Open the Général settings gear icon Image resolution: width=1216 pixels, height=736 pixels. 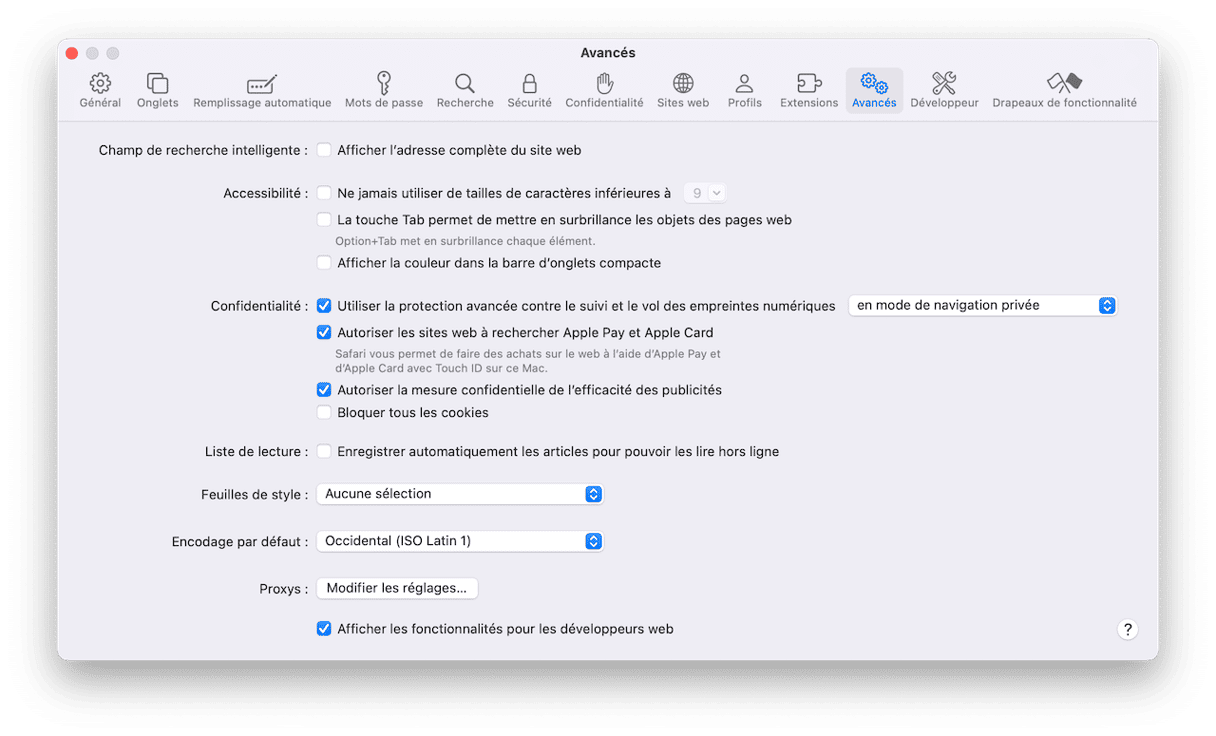100,84
